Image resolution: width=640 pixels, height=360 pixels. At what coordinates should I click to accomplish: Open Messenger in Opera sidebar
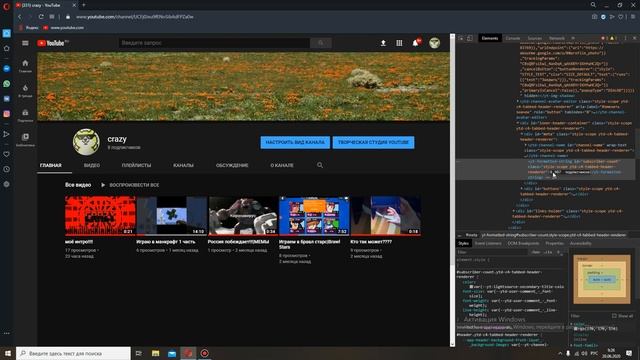pyautogui.click(x=7, y=69)
